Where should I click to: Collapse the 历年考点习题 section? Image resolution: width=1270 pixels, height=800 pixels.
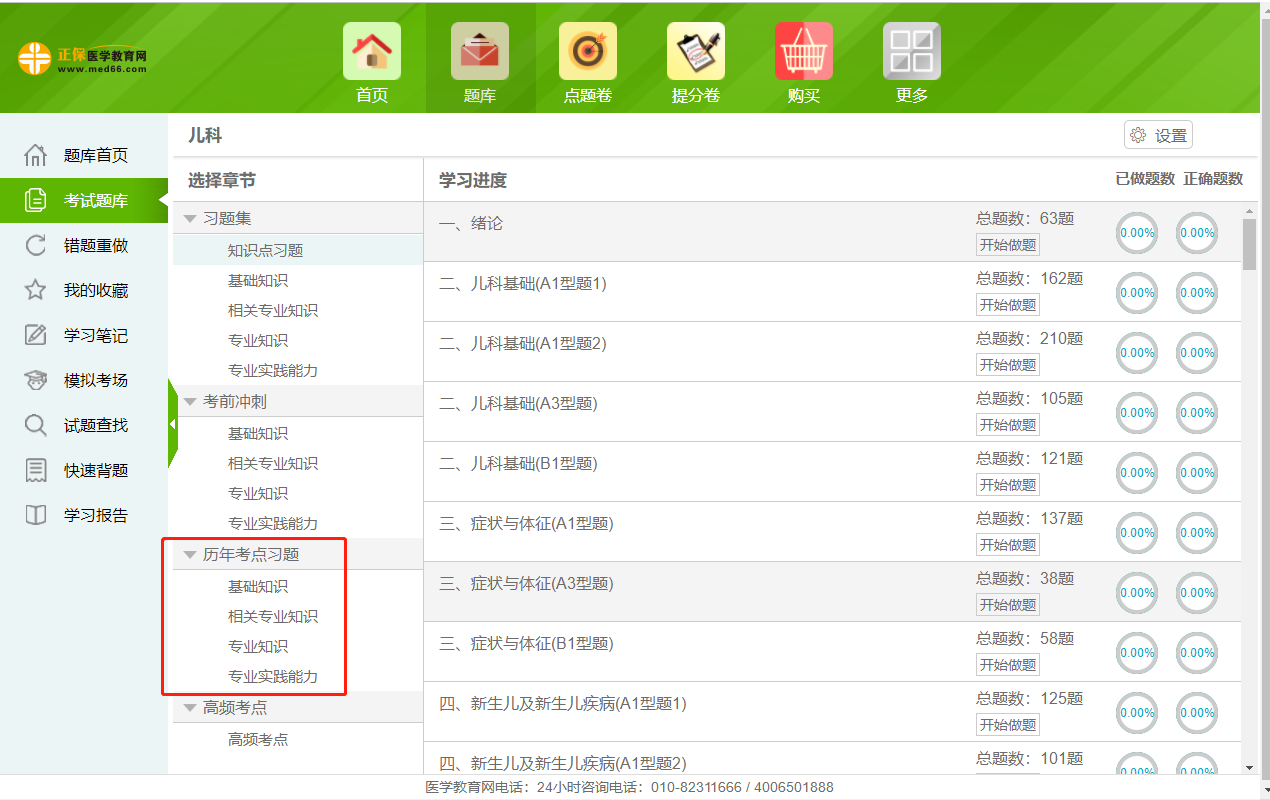pyautogui.click(x=191, y=554)
